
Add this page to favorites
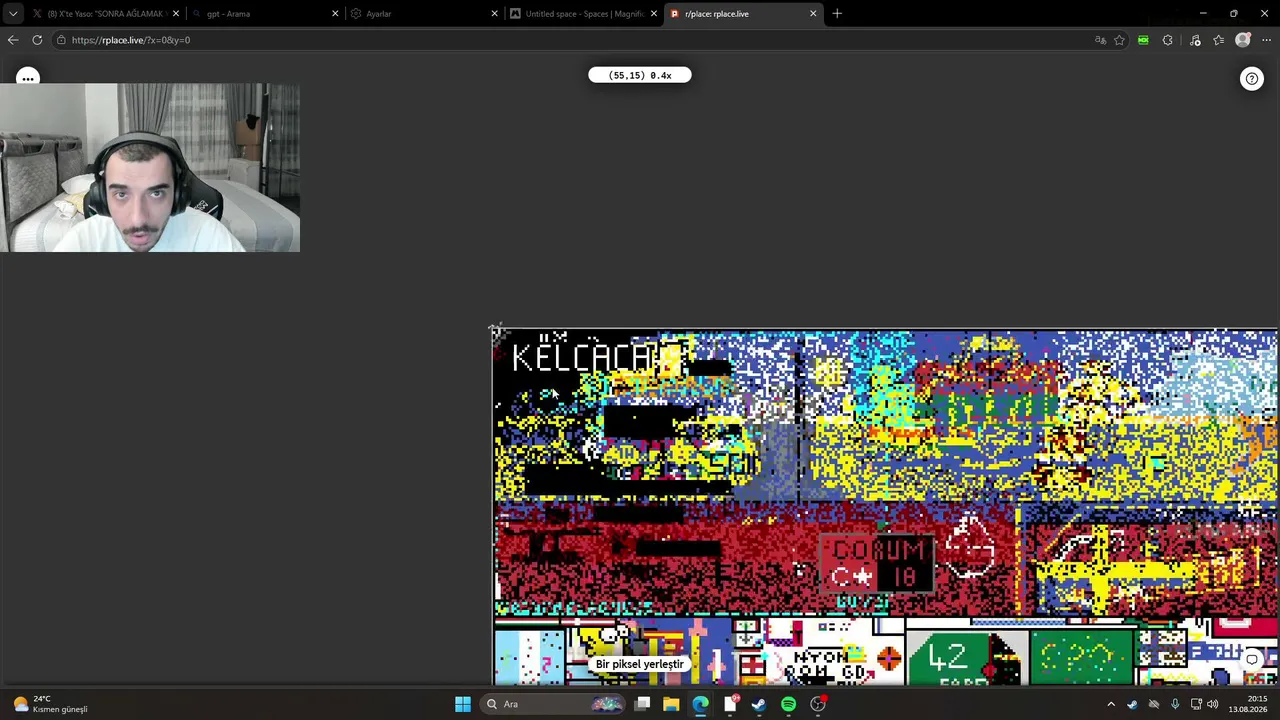[1119, 40]
